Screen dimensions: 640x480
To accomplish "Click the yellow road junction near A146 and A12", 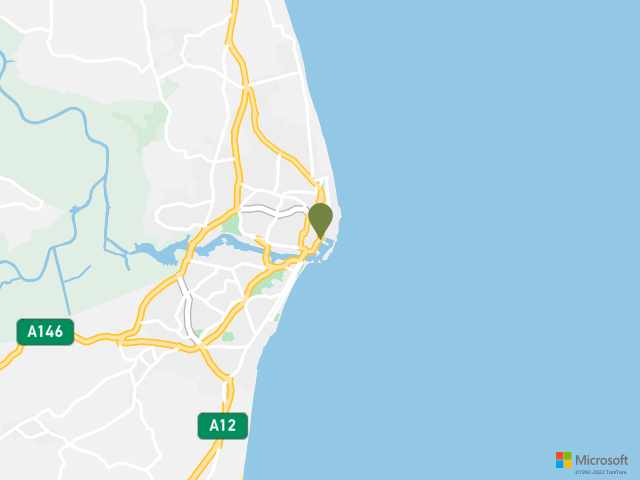I will pos(200,346).
